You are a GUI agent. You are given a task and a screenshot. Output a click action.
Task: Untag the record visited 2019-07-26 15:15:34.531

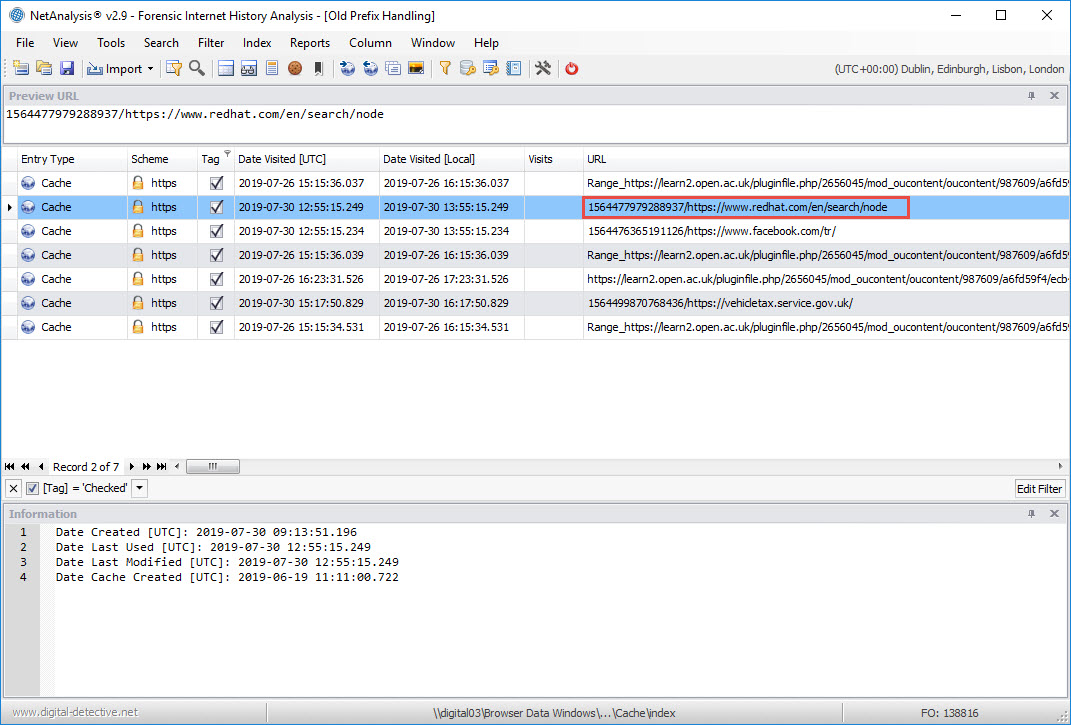(217, 327)
